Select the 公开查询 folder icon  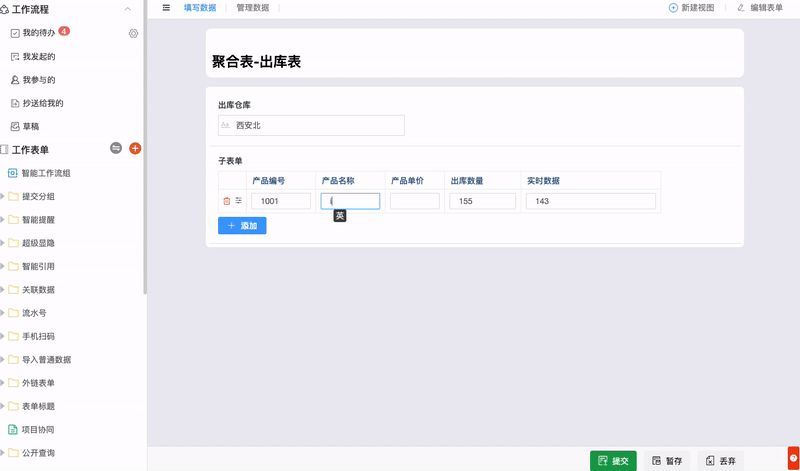(13, 453)
